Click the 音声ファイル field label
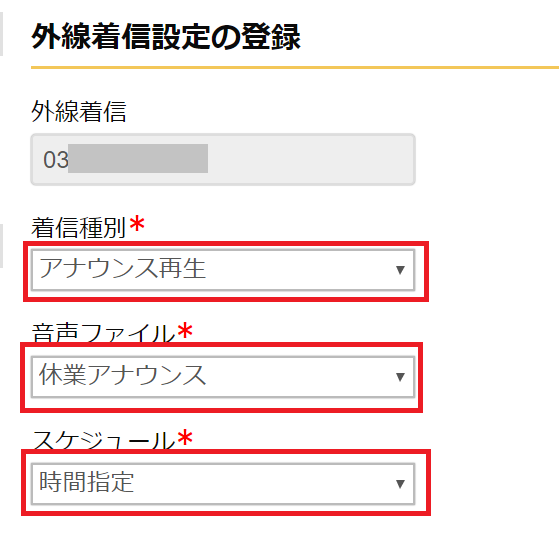Image resolution: width=559 pixels, height=540 pixels. pos(103,333)
